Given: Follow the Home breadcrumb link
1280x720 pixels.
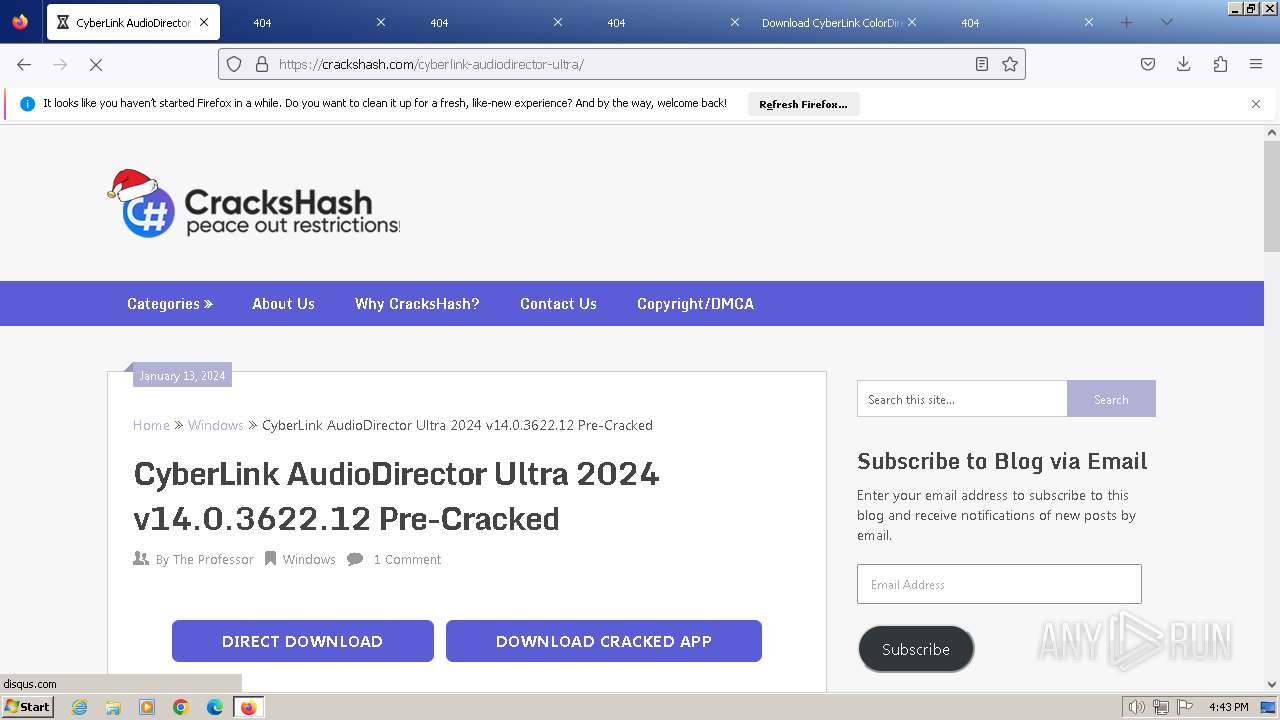Looking at the screenshot, I should pos(151,425).
